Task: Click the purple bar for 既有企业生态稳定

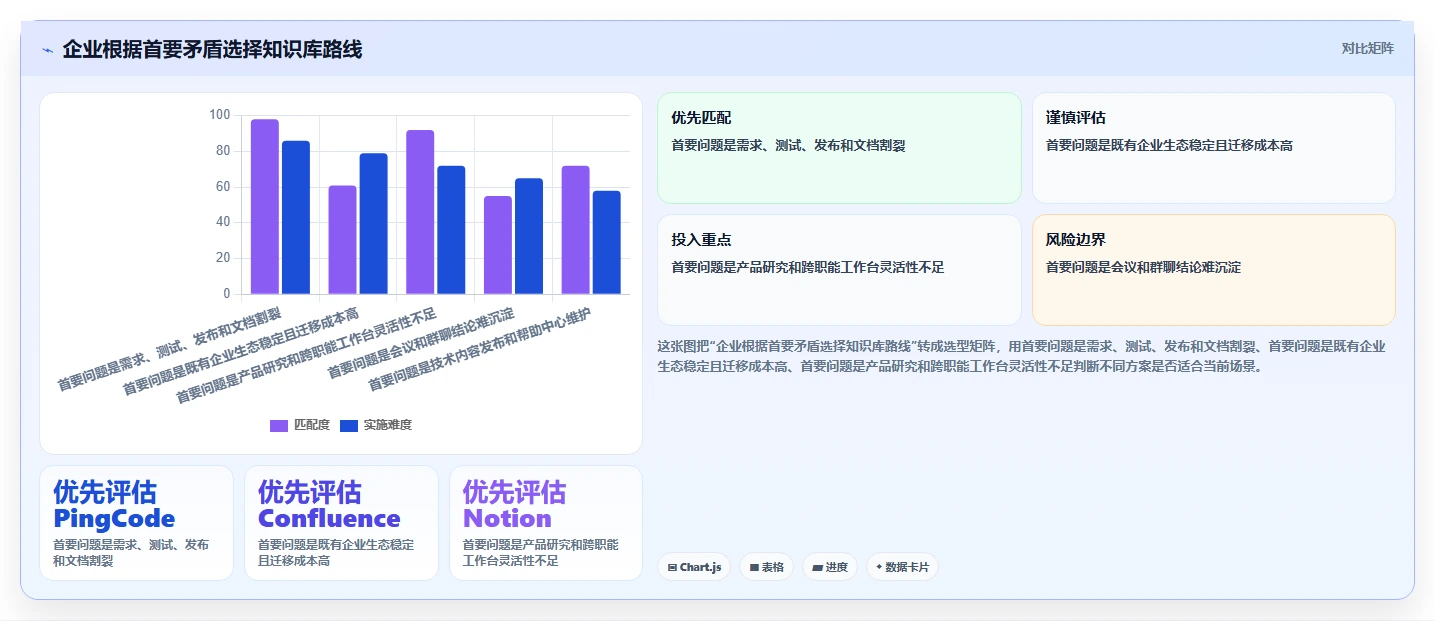Action: point(342,240)
